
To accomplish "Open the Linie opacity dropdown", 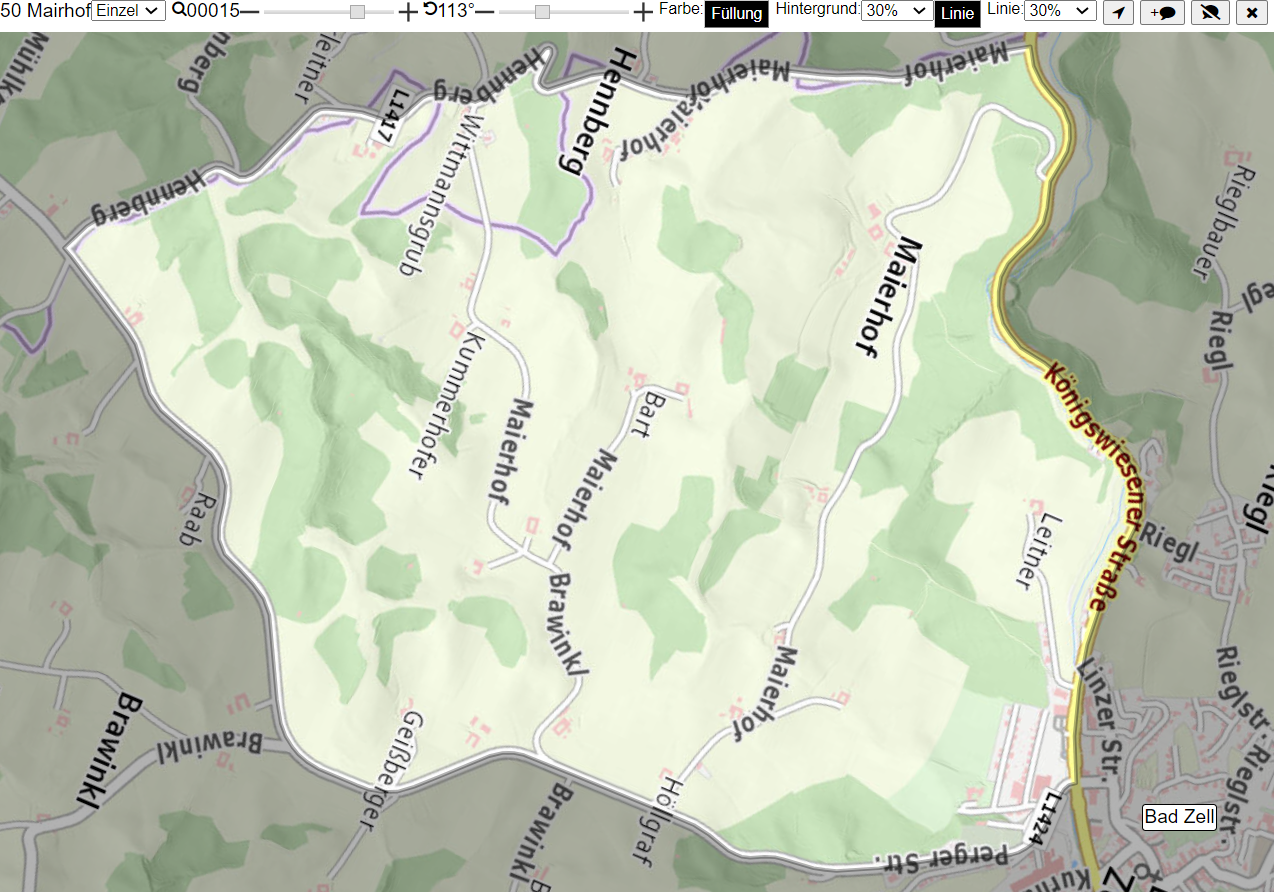I will click(x=1061, y=10).
